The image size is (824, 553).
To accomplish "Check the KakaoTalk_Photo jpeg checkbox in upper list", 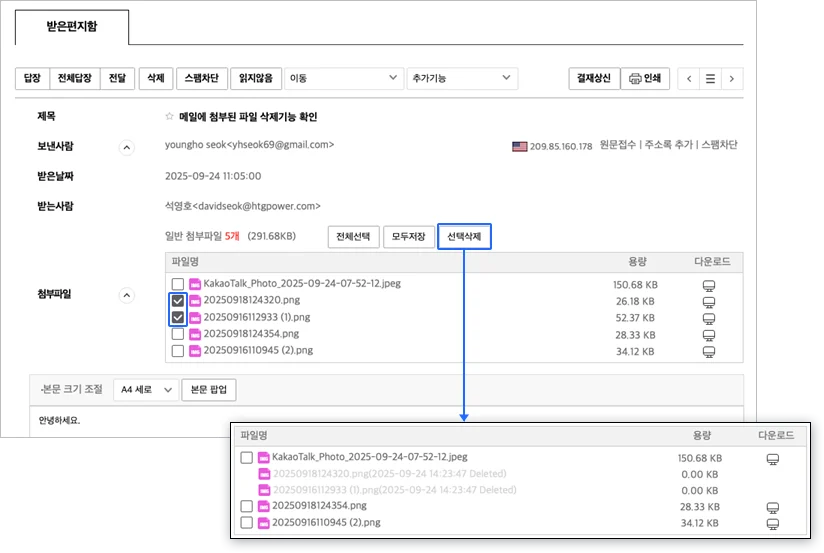I will coord(177,284).
